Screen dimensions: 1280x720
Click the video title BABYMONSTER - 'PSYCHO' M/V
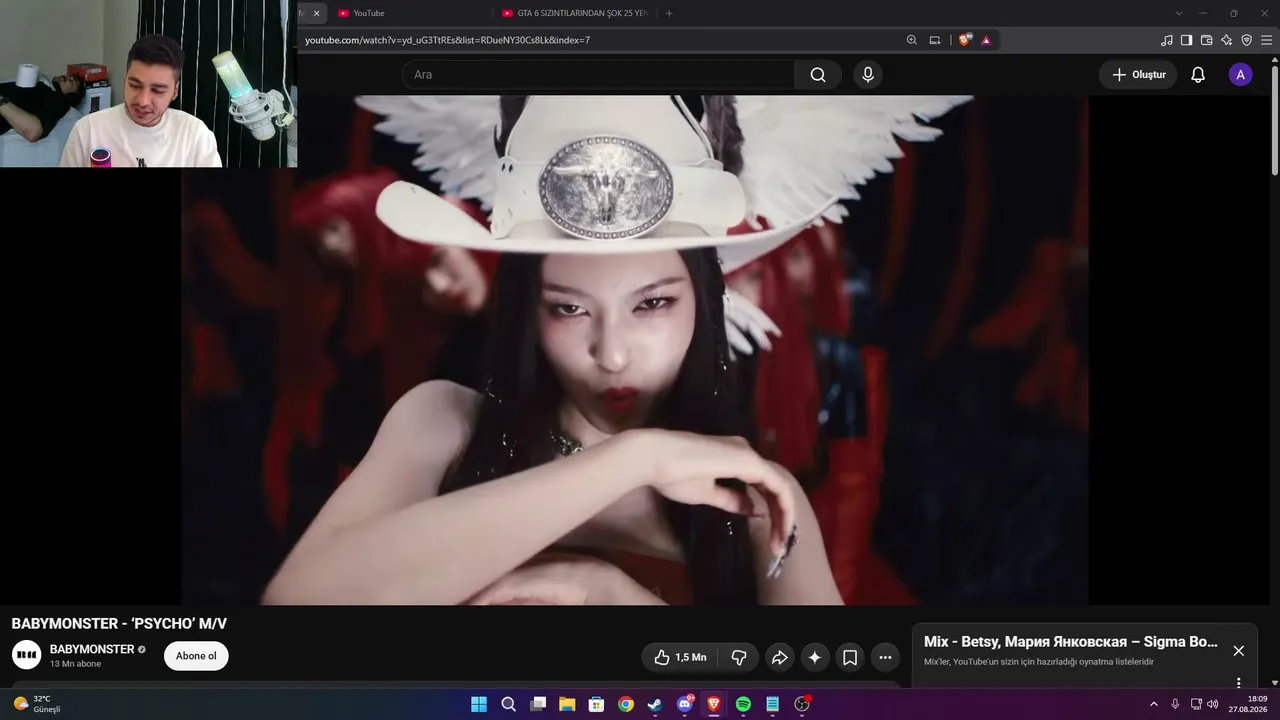click(119, 624)
